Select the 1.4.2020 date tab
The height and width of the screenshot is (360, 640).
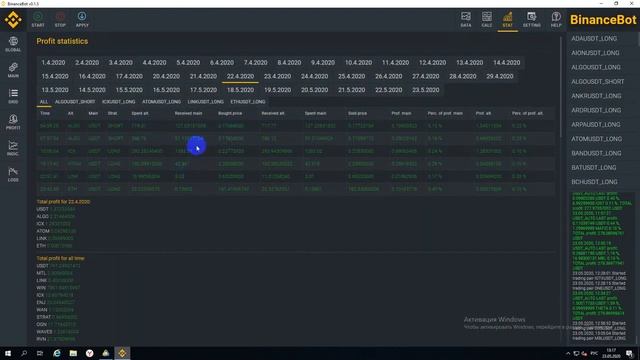click(53, 62)
